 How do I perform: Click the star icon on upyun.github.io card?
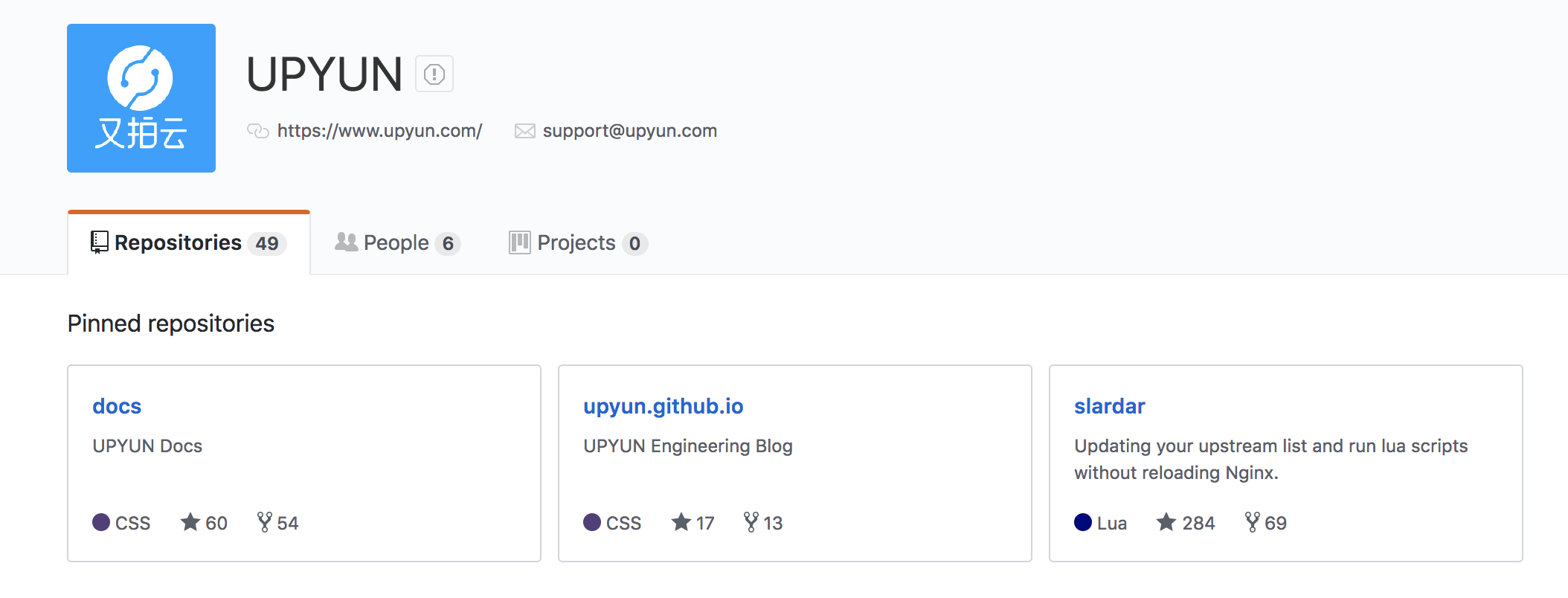pyautogui.click(x=681, y=522)
